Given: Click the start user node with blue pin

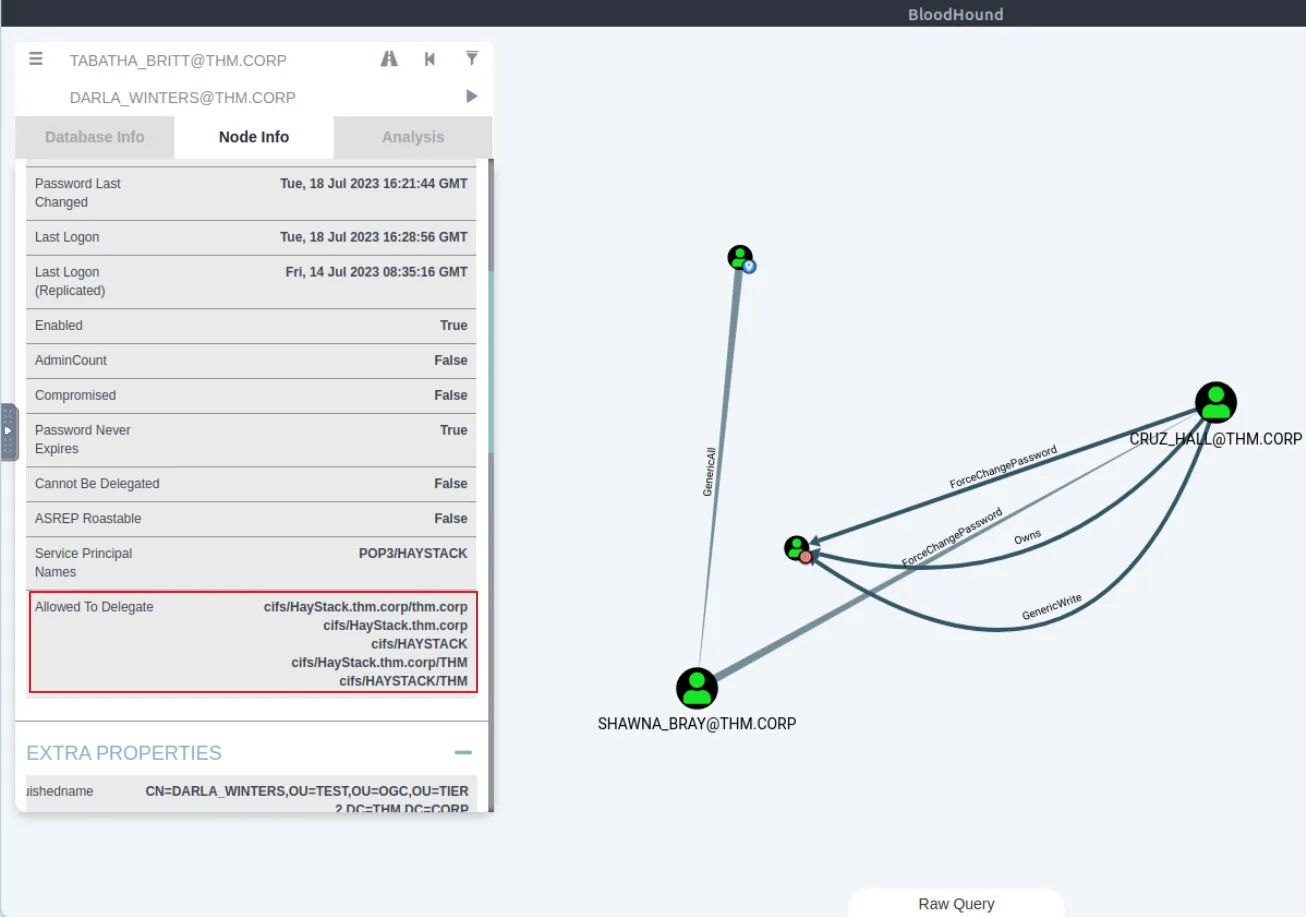Looking at the screenshot, I should (x=740, y=258).
